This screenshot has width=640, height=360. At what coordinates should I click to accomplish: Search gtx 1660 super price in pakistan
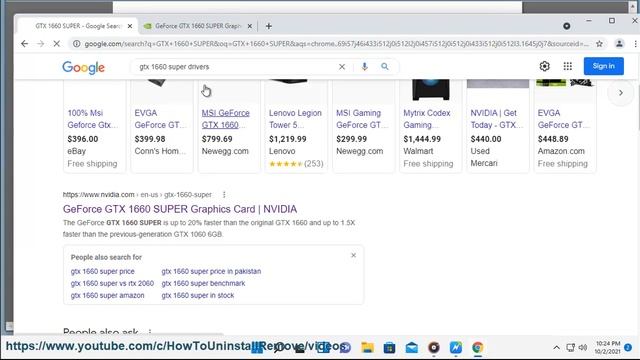(211, 271)
